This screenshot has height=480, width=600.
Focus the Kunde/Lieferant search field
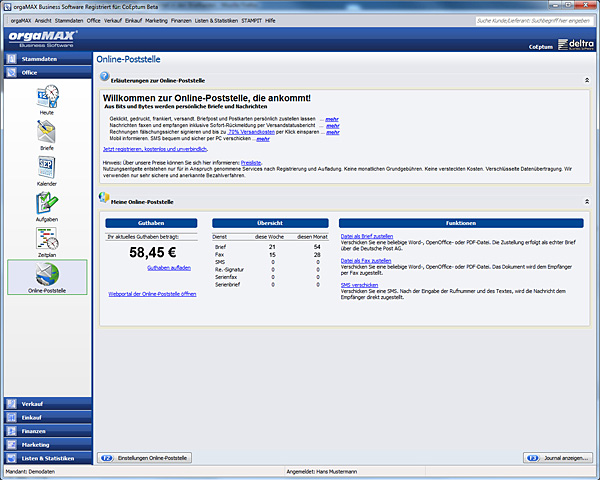534,21
